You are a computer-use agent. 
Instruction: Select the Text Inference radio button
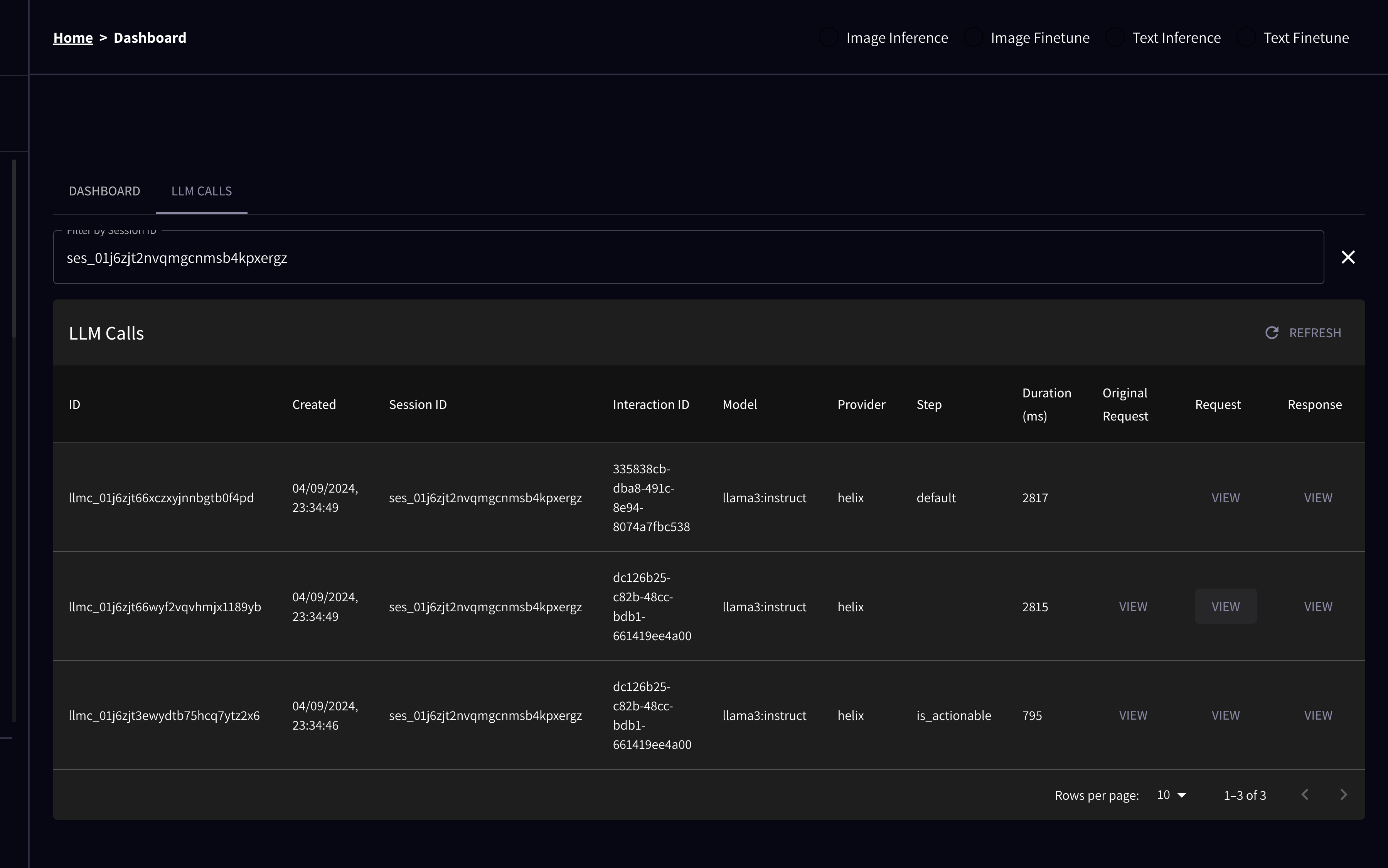[1115, 38]
